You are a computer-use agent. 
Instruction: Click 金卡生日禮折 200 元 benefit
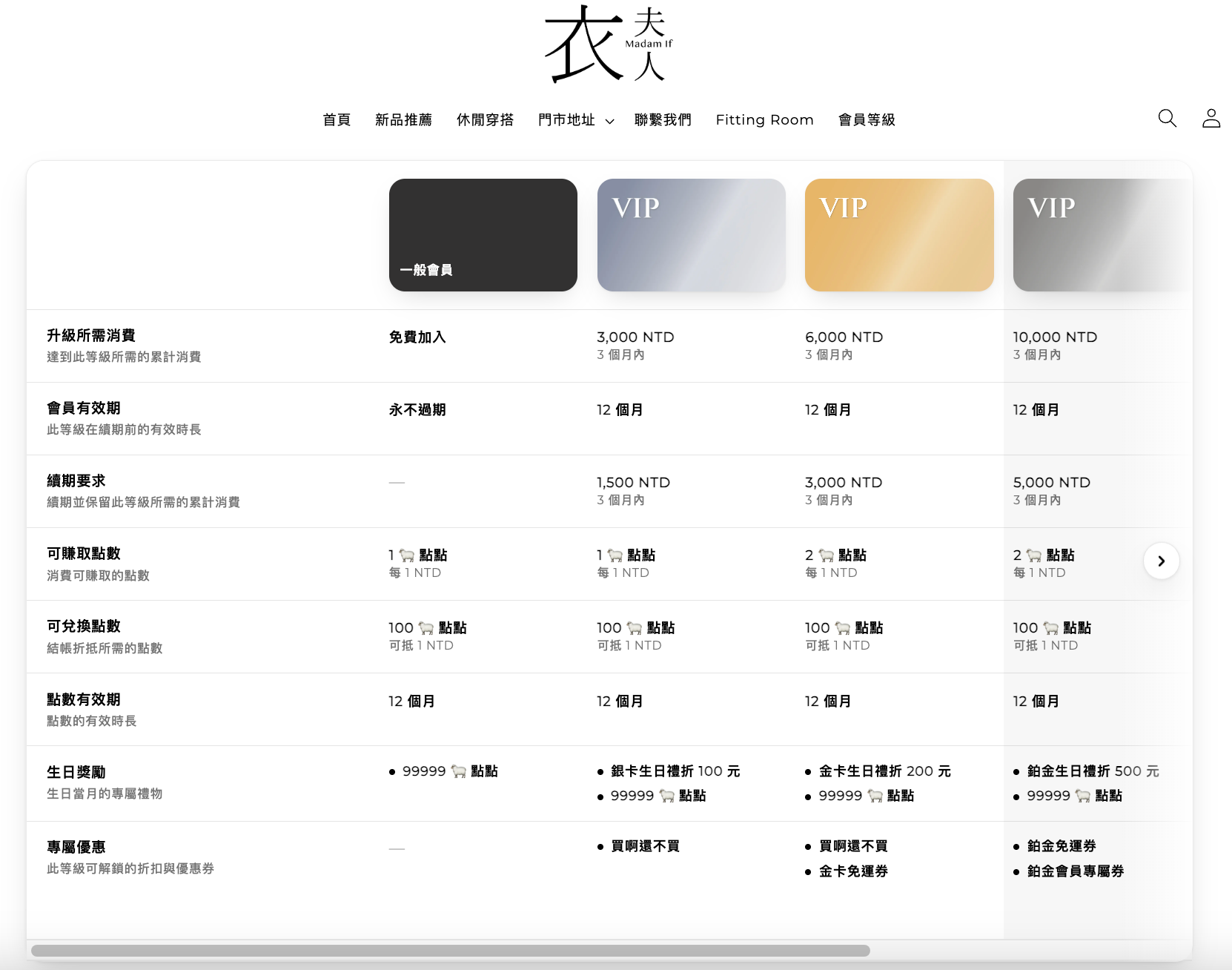pos(884,772)
